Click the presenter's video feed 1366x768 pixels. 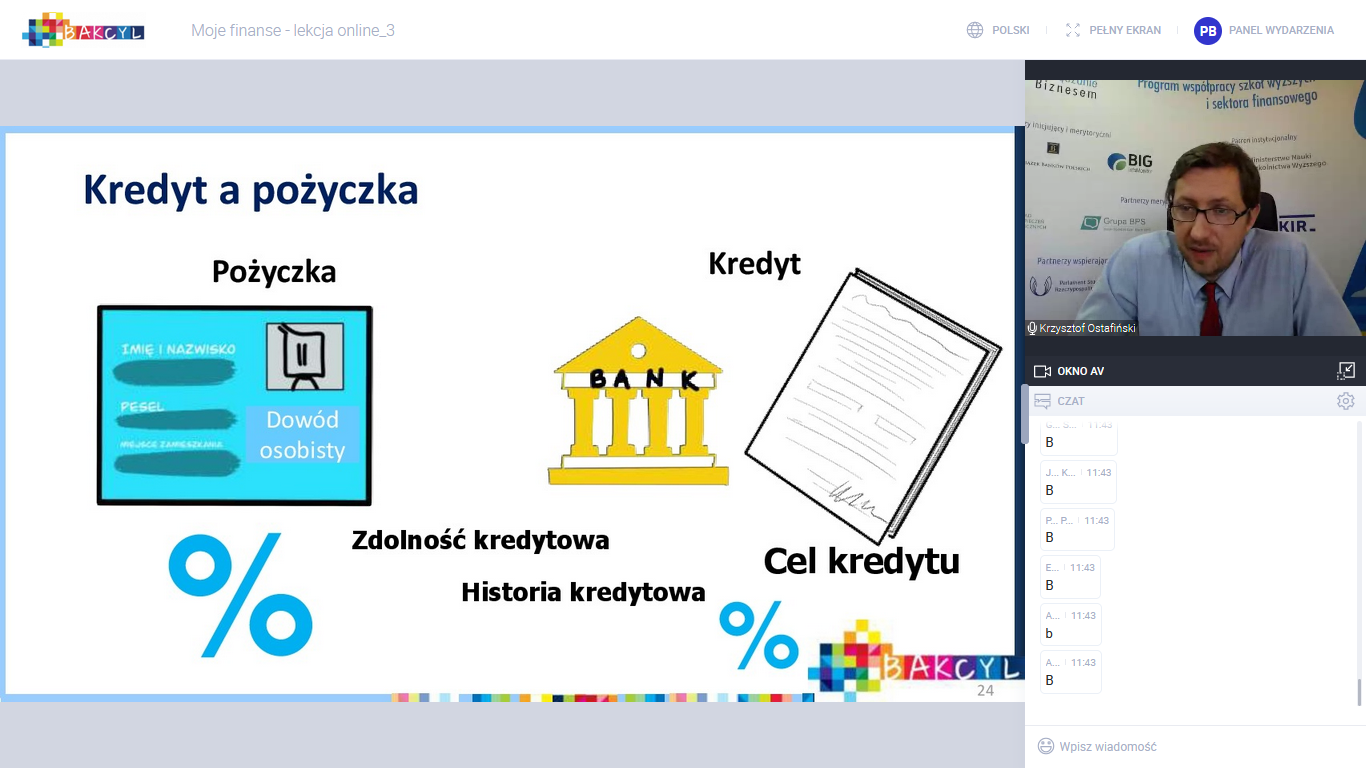pos(1195,208)
